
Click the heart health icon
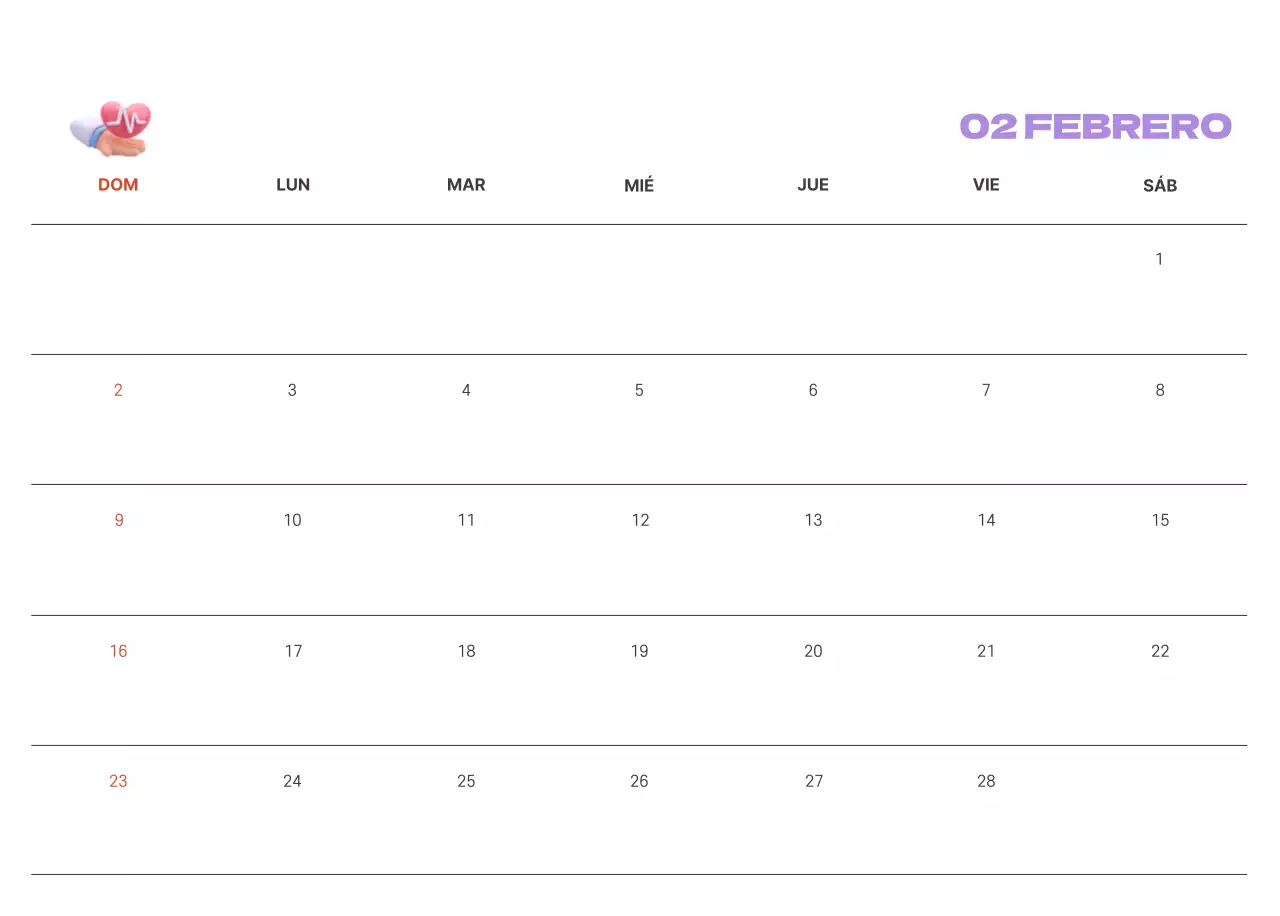click(x=111, y=129)
